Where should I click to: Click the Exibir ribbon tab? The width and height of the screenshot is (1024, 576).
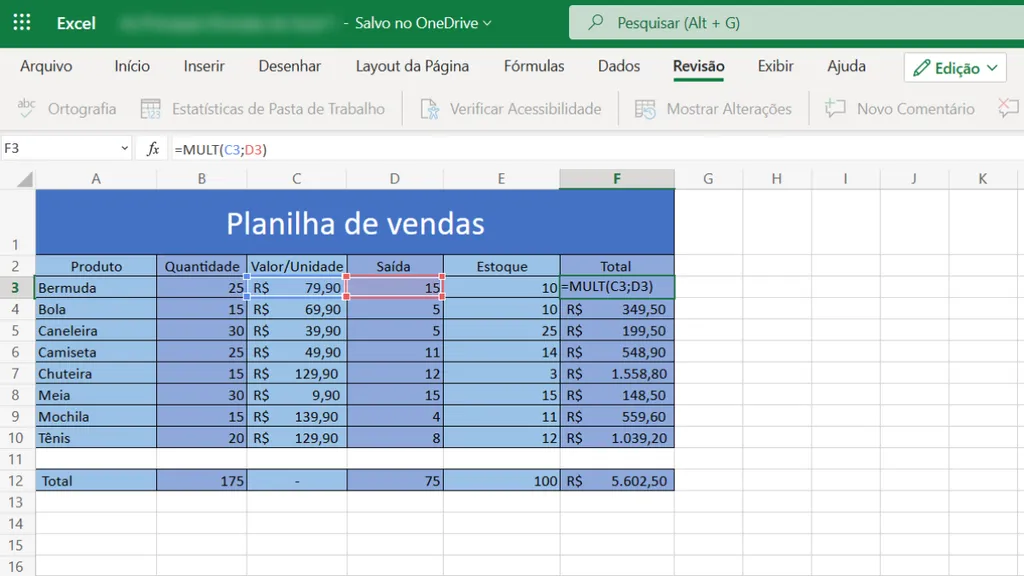coord(775,66)
